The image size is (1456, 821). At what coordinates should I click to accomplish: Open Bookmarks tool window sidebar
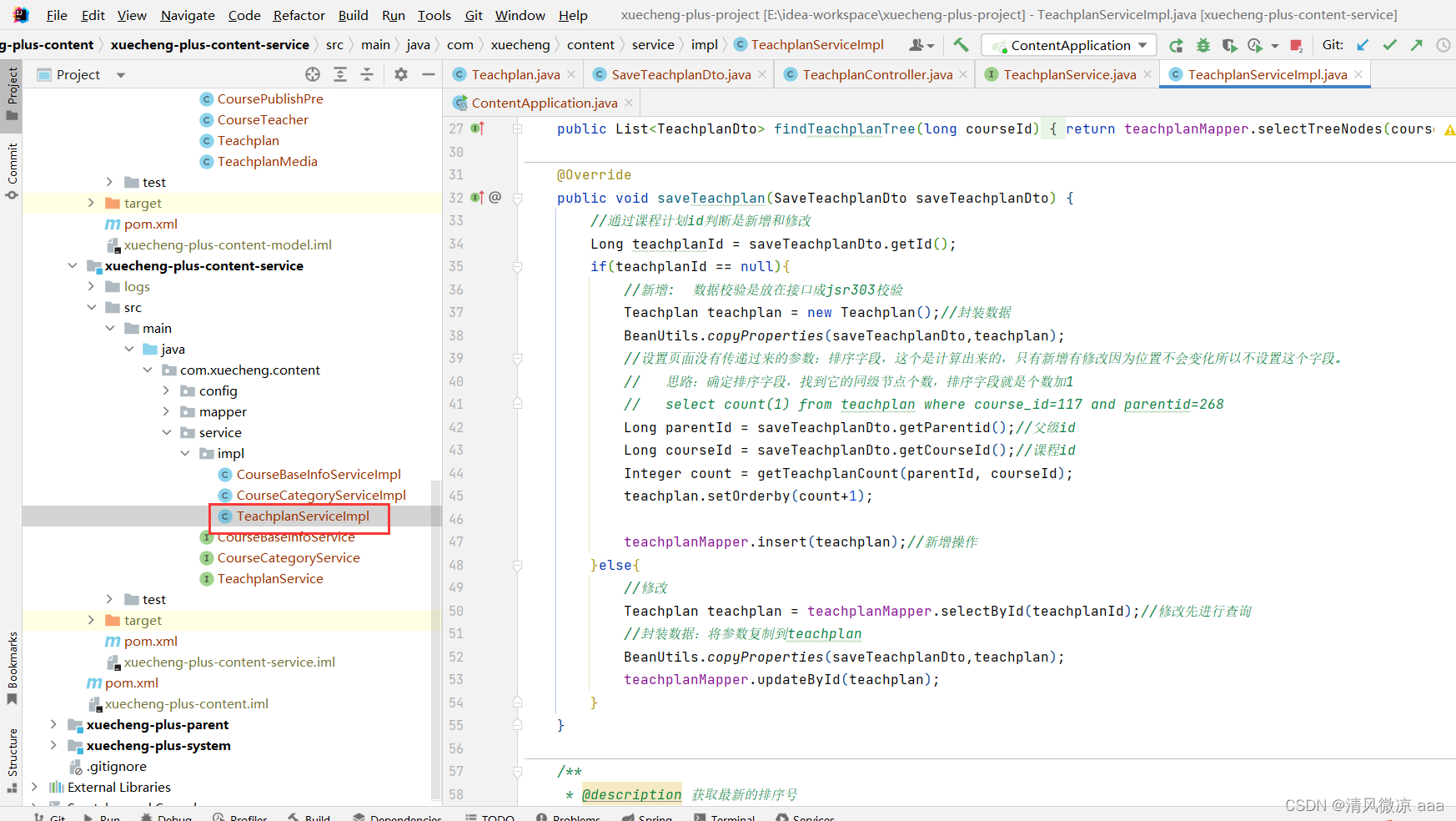(x=12, y=667)
